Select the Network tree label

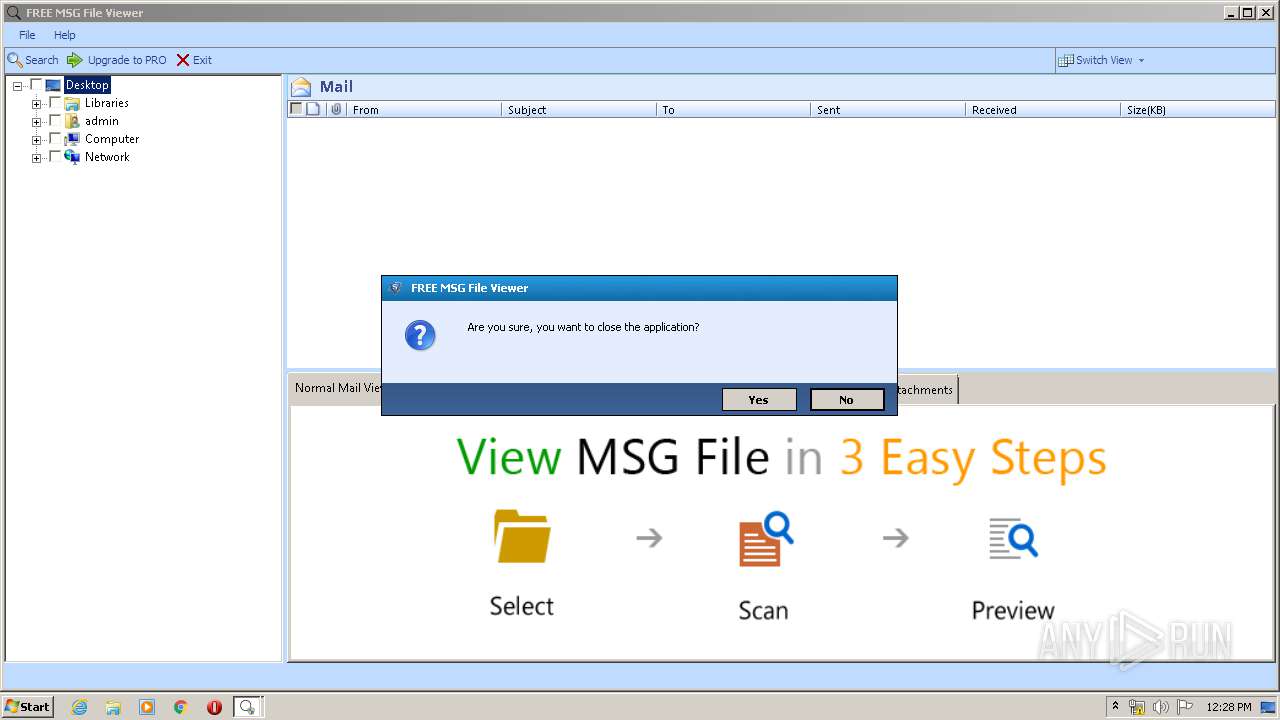click(x=107, y=157)
